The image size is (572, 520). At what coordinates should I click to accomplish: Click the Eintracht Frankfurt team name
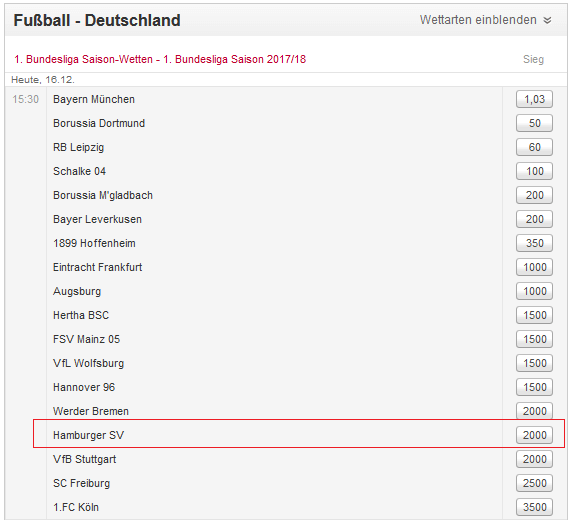[x=97, y=267]
